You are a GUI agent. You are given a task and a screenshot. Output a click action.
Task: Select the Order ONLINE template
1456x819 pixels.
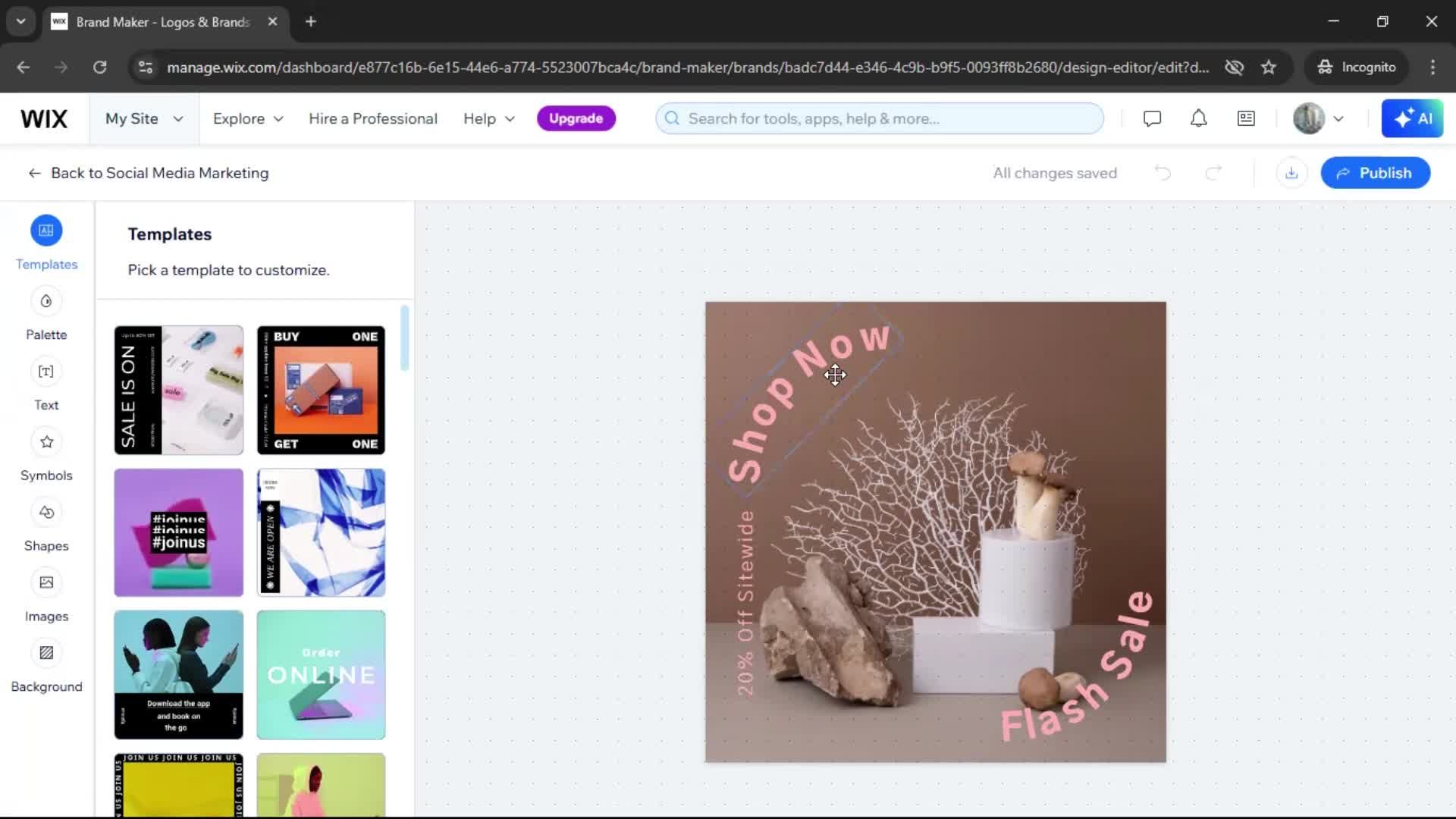[x=321, y=675]
